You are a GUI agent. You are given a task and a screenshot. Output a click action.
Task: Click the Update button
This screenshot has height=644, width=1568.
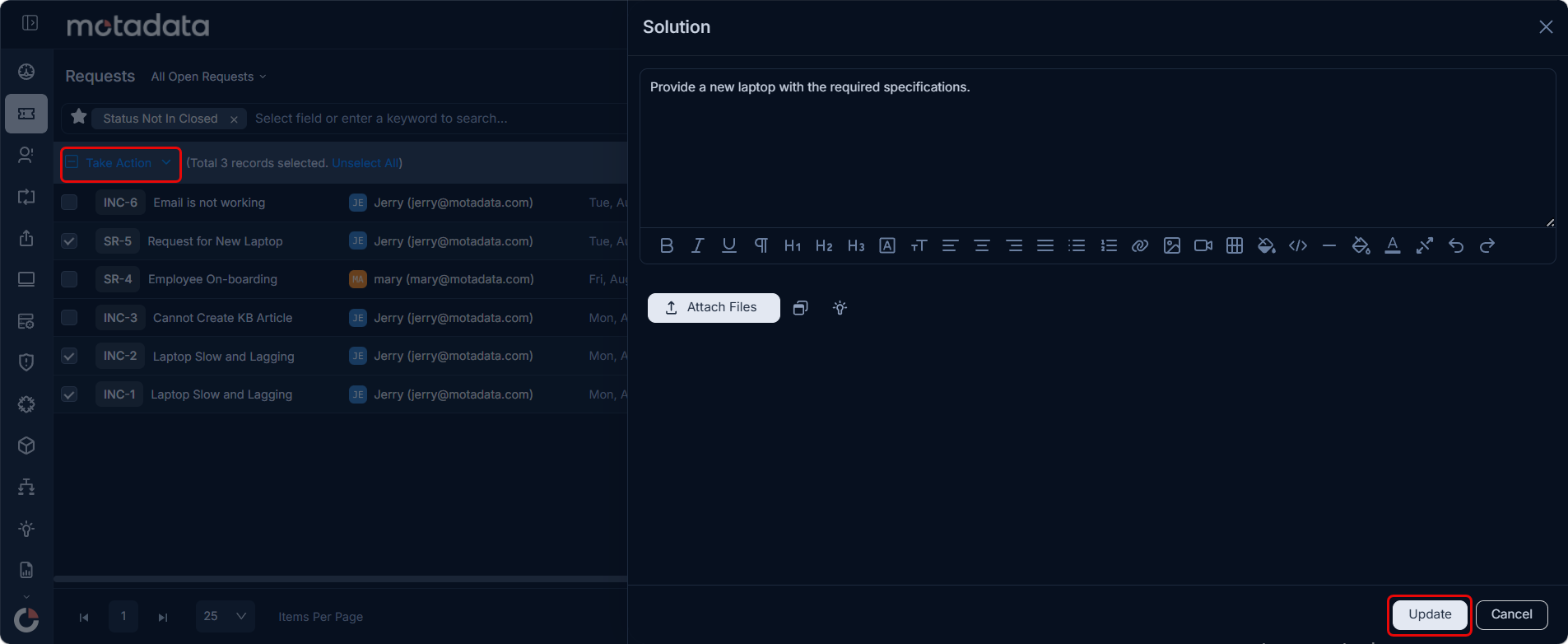(x=1430, y=614)
